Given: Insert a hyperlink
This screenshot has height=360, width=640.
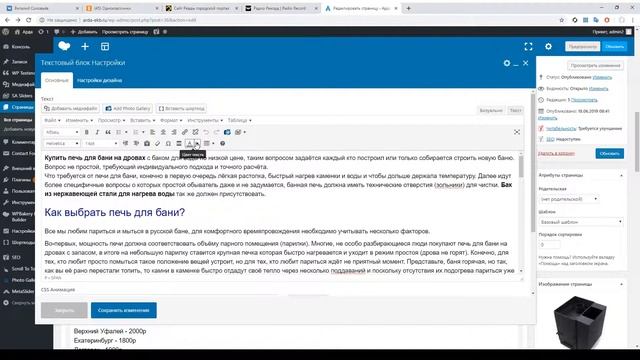Looking at the screenshot, I should pyautogui.click(x=184, y=132).
